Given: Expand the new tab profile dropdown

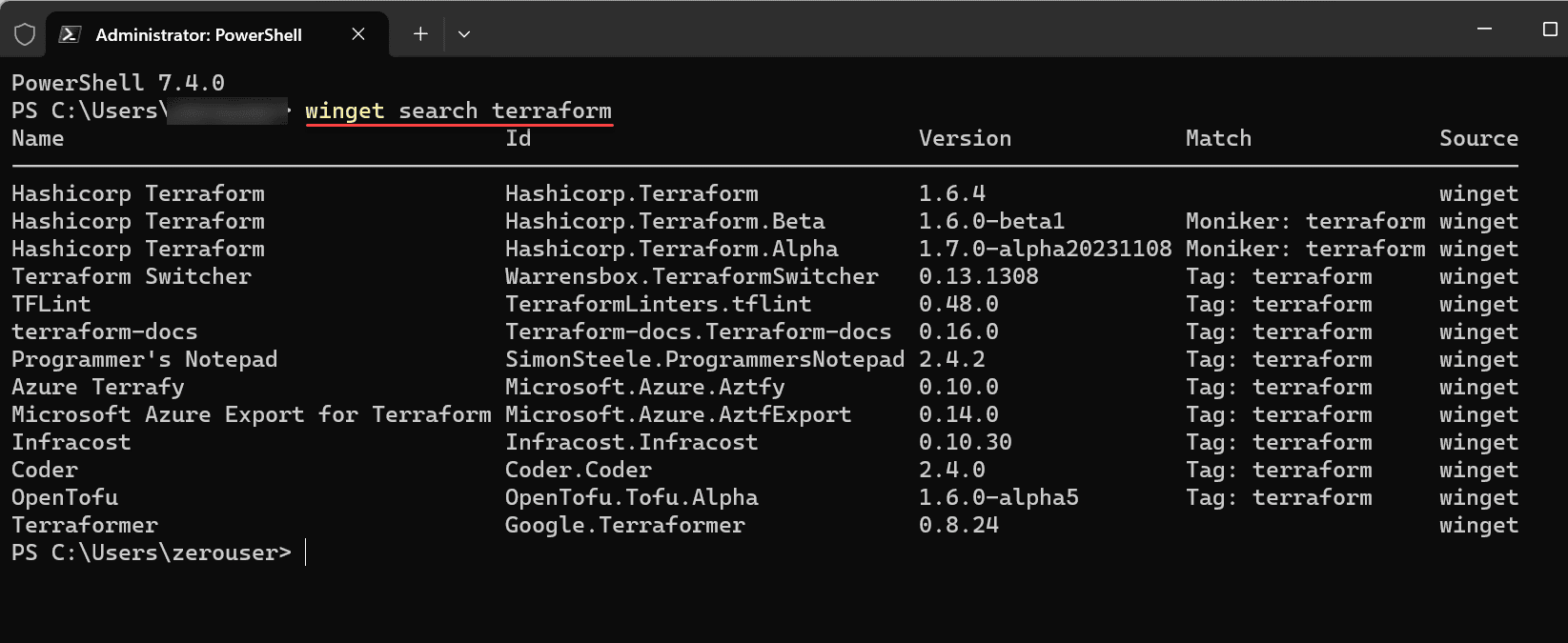Looking at the screenshot, I should (x=464, y=34).
